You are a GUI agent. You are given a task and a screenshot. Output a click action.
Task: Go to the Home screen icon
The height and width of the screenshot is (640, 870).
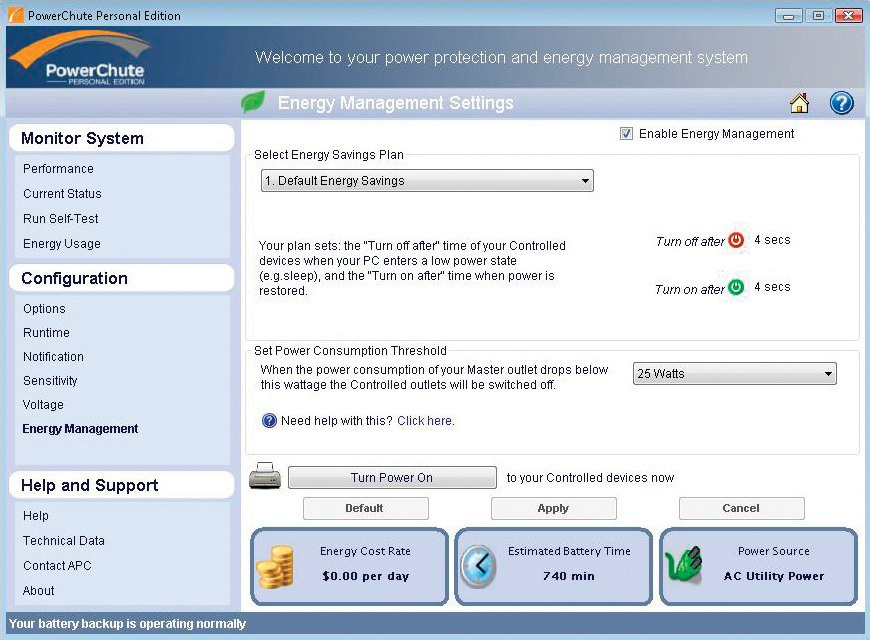[x=799, y=103]
